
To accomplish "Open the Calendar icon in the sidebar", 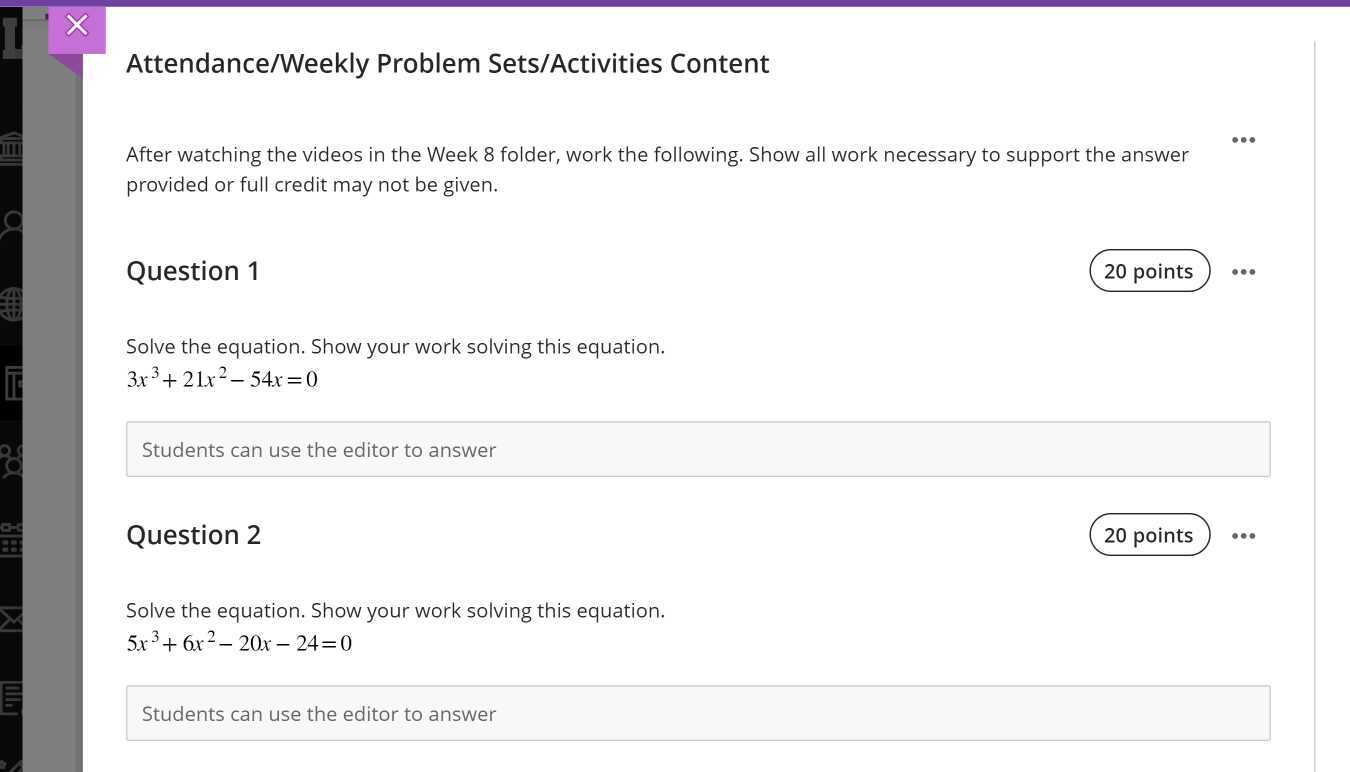I will coord(11,540).
